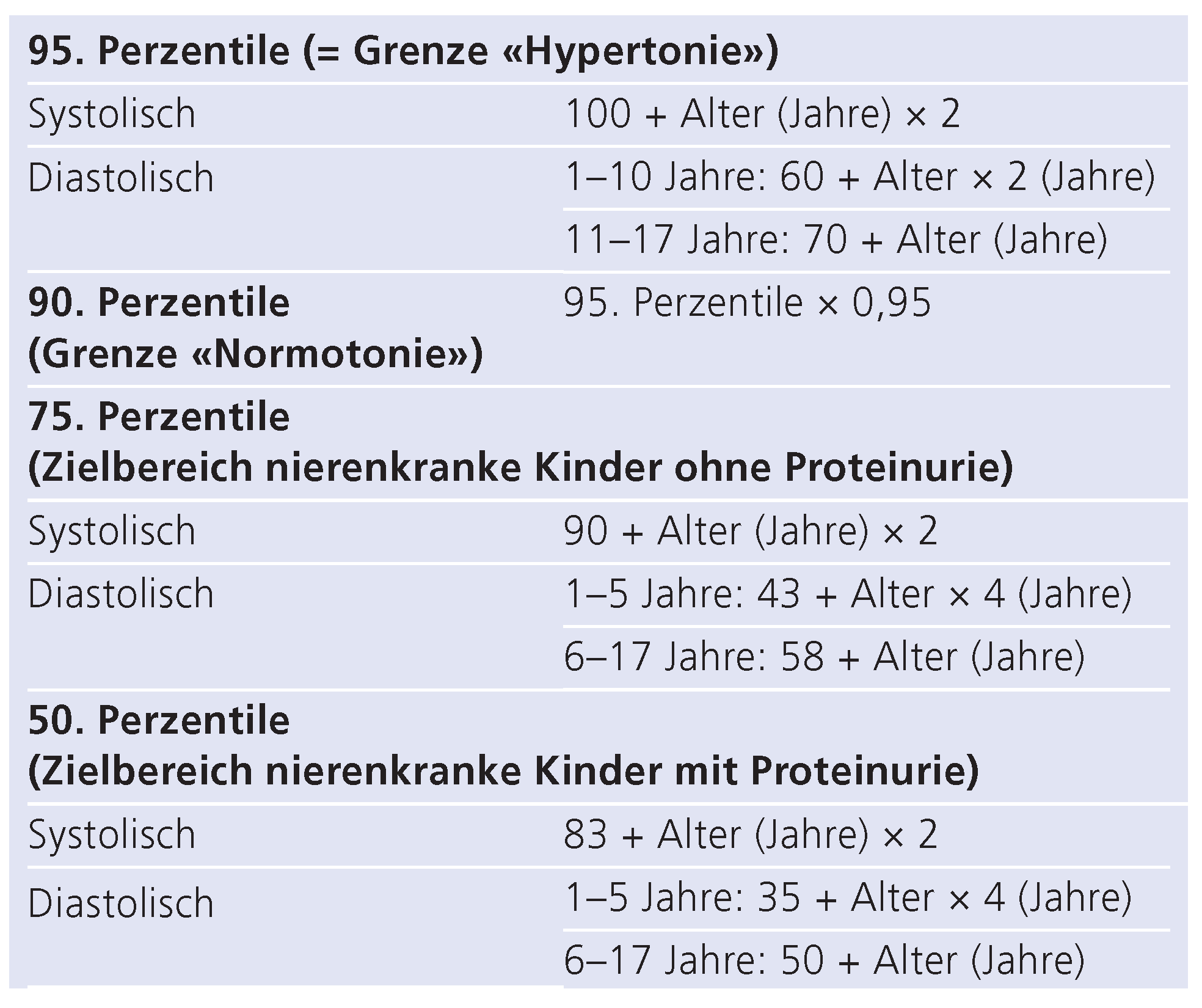Viewport: 1202px width, 1008px height.
Task: Click the 95. Perzentile Hypertonie heading
Action: (x=403, y=50)
